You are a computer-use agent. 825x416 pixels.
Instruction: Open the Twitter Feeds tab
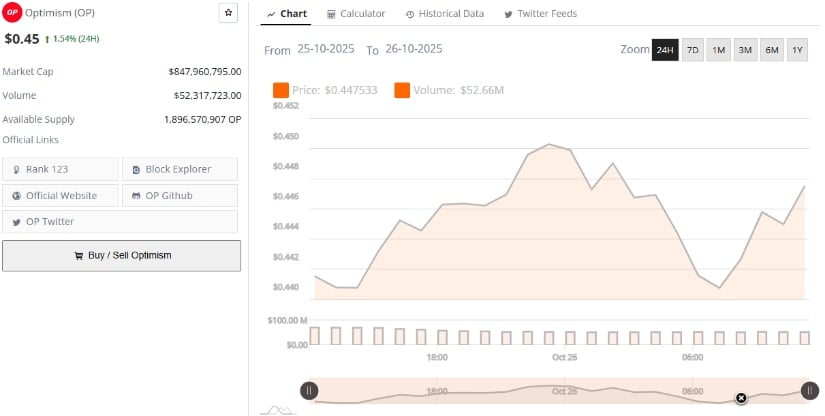pyautogui.click(x=541, y=14)
